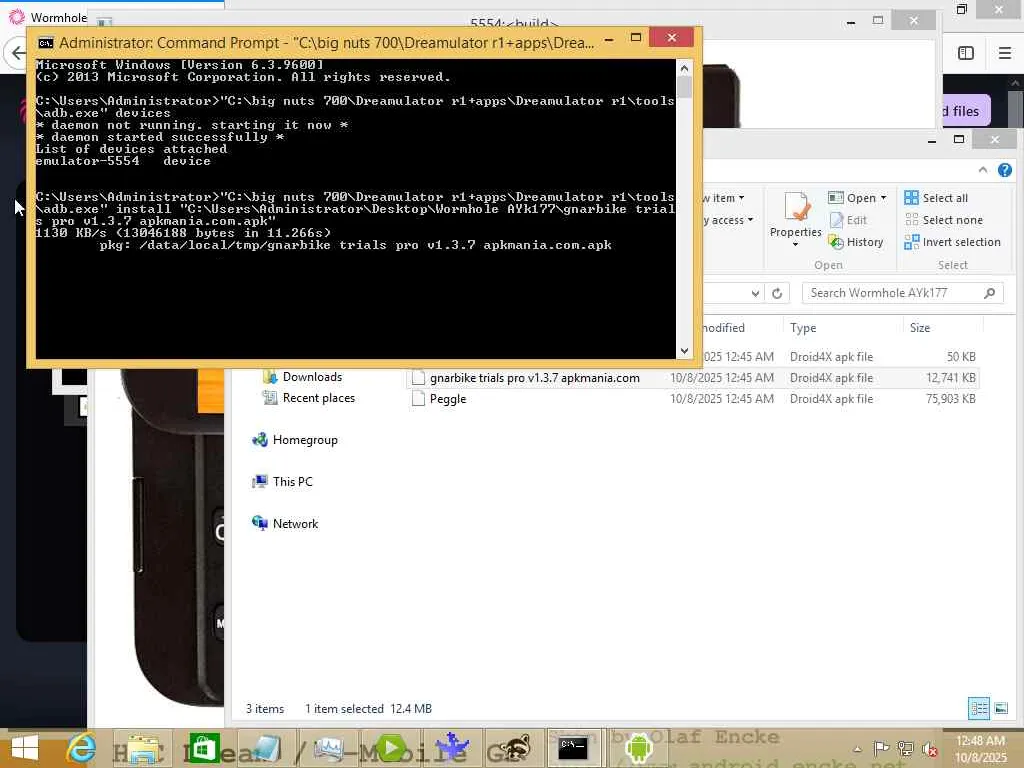
Task: Click the Invert selection icon
Action: pyautogui.click(x=912, y=242)
